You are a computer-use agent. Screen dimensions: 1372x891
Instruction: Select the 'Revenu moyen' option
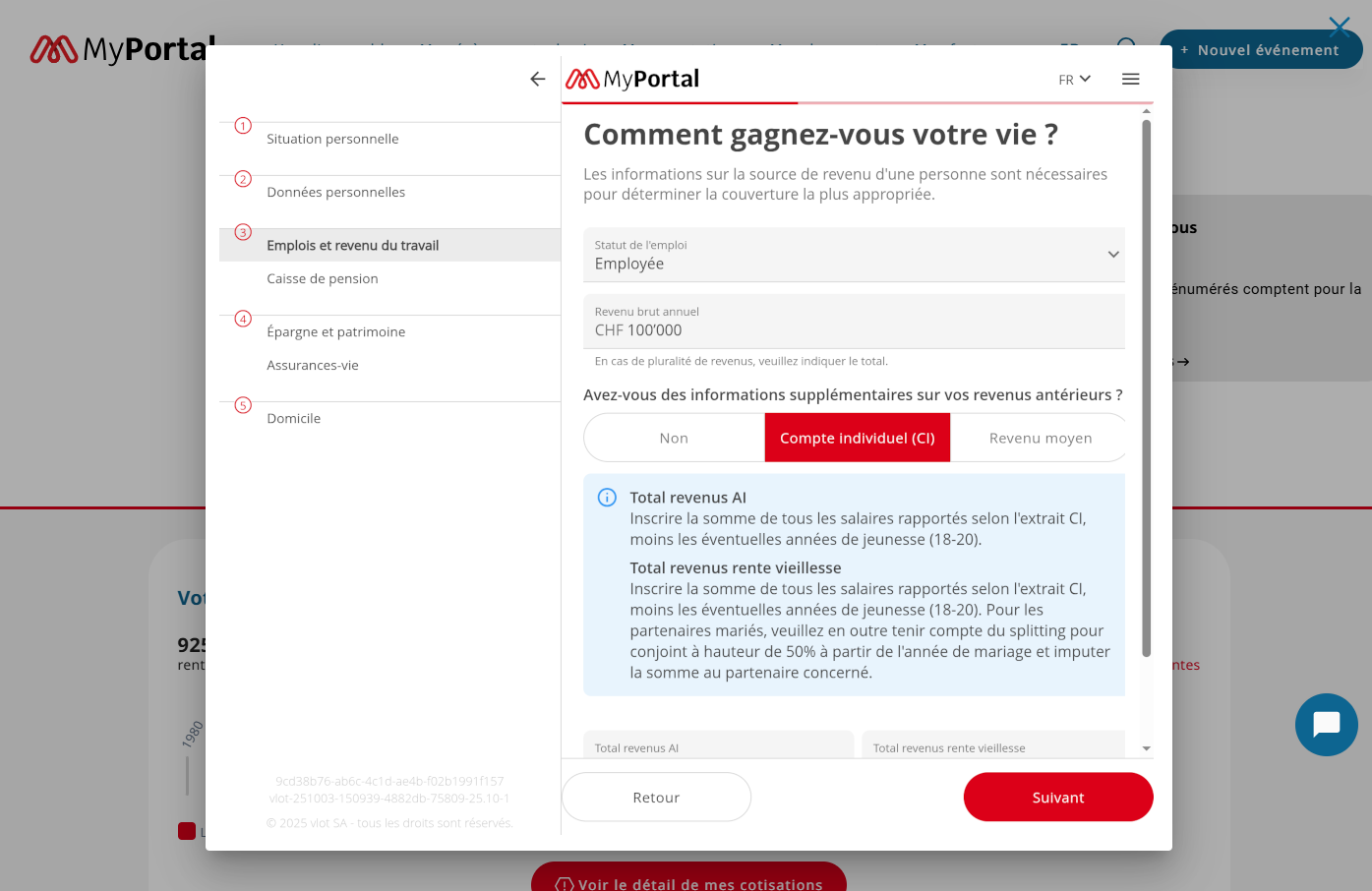click(1040, 438)
